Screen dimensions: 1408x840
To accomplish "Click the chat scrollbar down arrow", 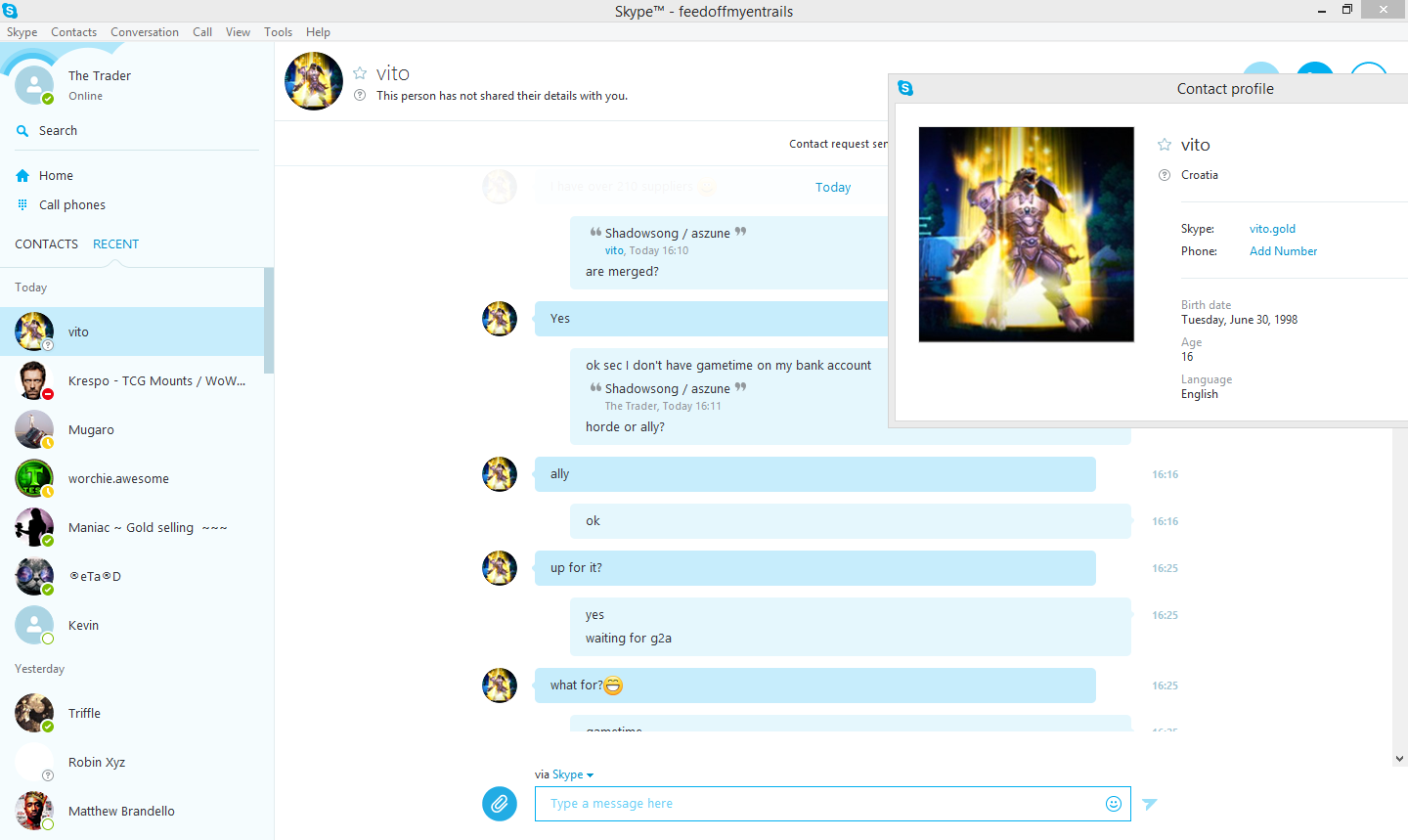I will tap(1399, 759).
